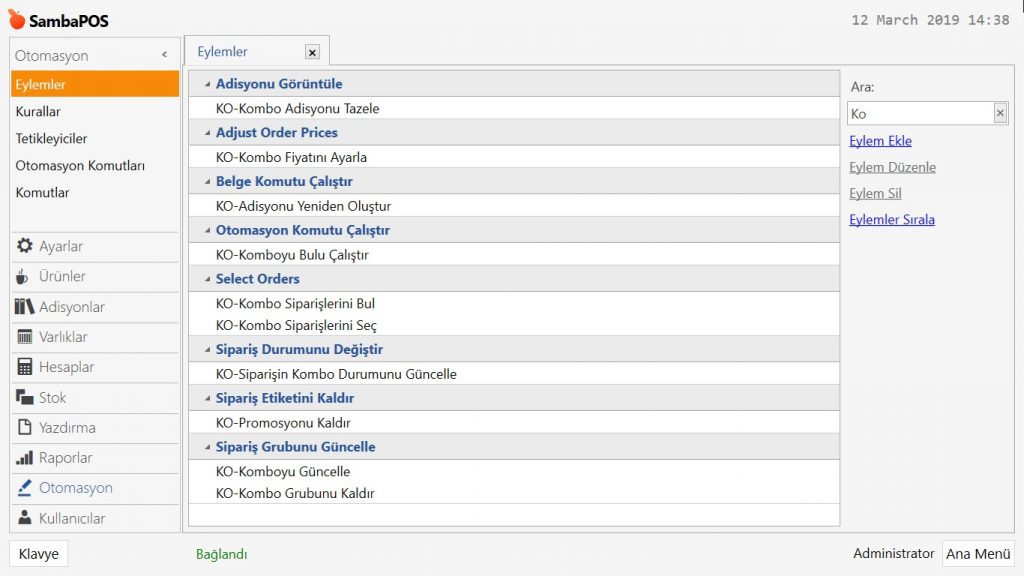Open Hesaplar using its calculator icon
Viewport: 1024px width, 576px height.
(25, 367)
